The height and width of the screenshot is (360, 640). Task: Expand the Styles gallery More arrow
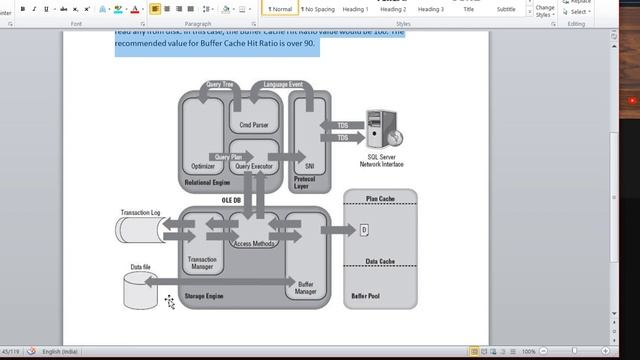click(529, 12)
